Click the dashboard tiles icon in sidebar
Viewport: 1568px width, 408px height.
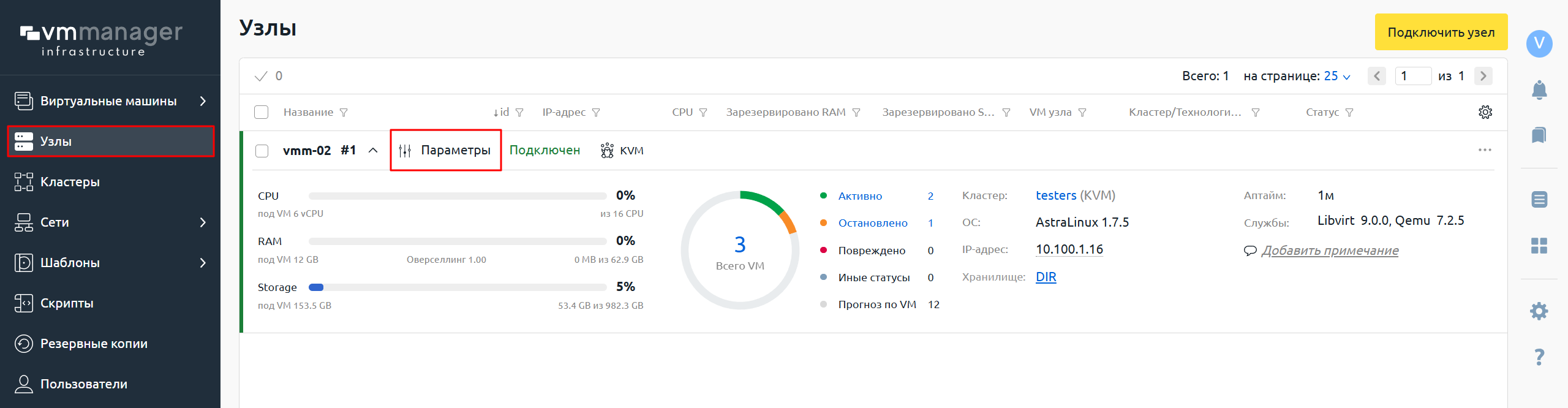point(1539,246)
